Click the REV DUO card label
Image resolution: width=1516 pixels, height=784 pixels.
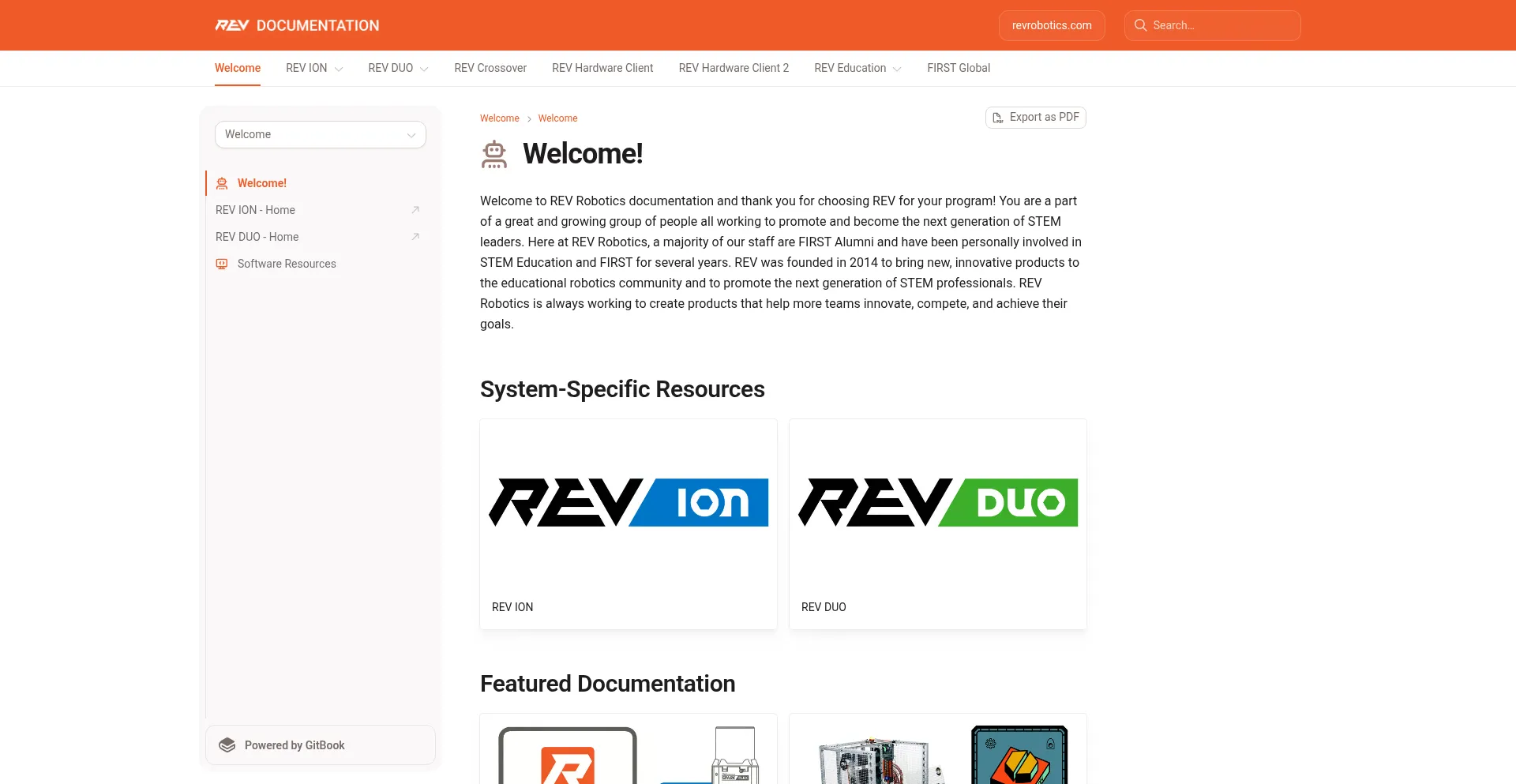[824, 607]
